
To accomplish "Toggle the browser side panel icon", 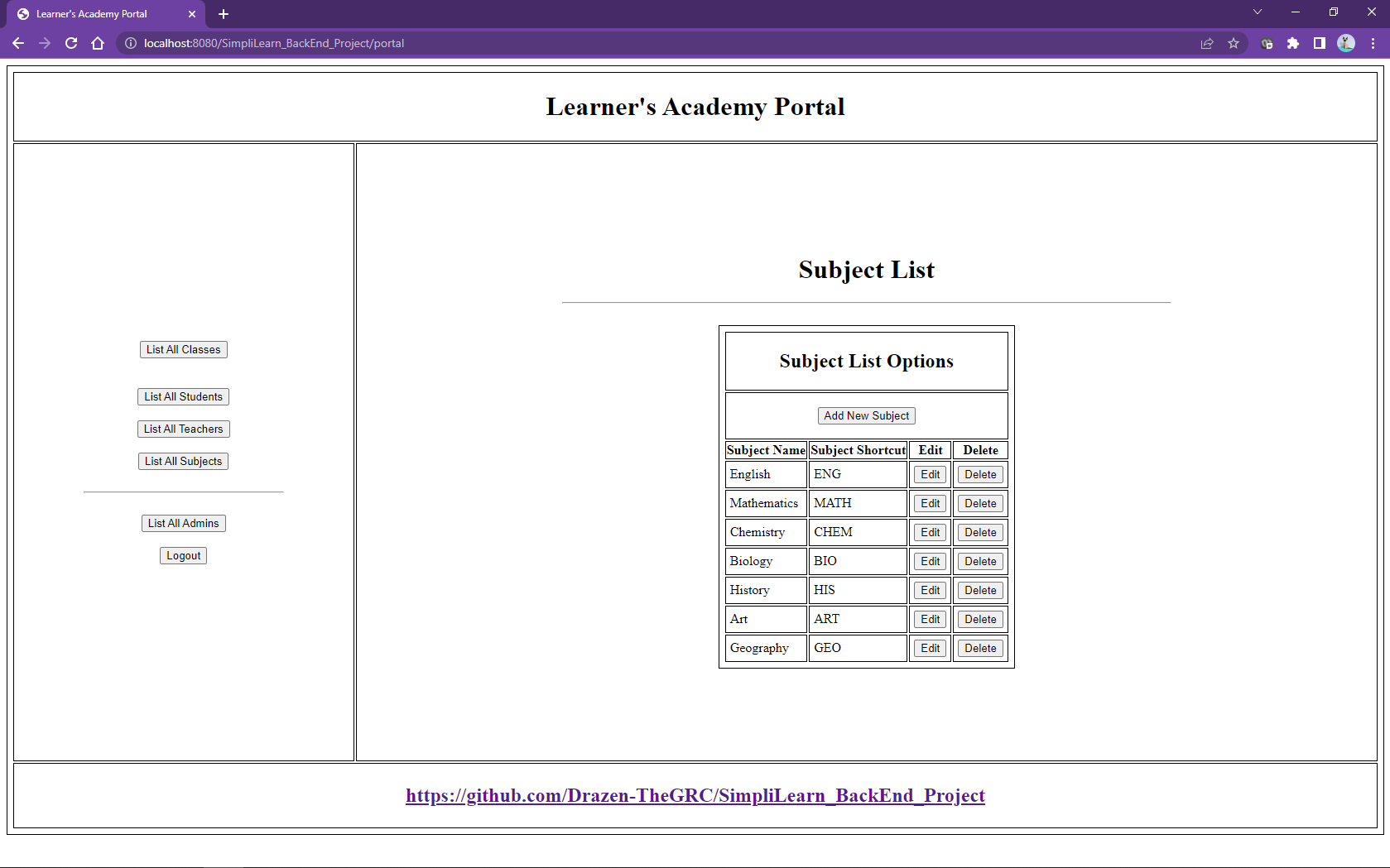I will (x=1320, y=43).
